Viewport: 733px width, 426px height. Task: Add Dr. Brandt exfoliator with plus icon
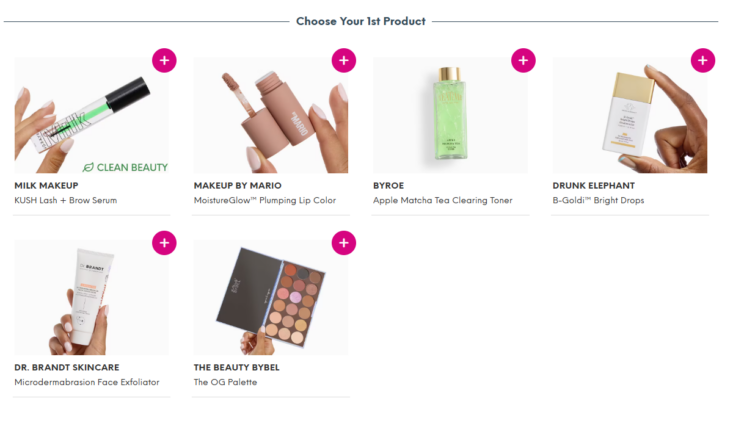[164, 243]
